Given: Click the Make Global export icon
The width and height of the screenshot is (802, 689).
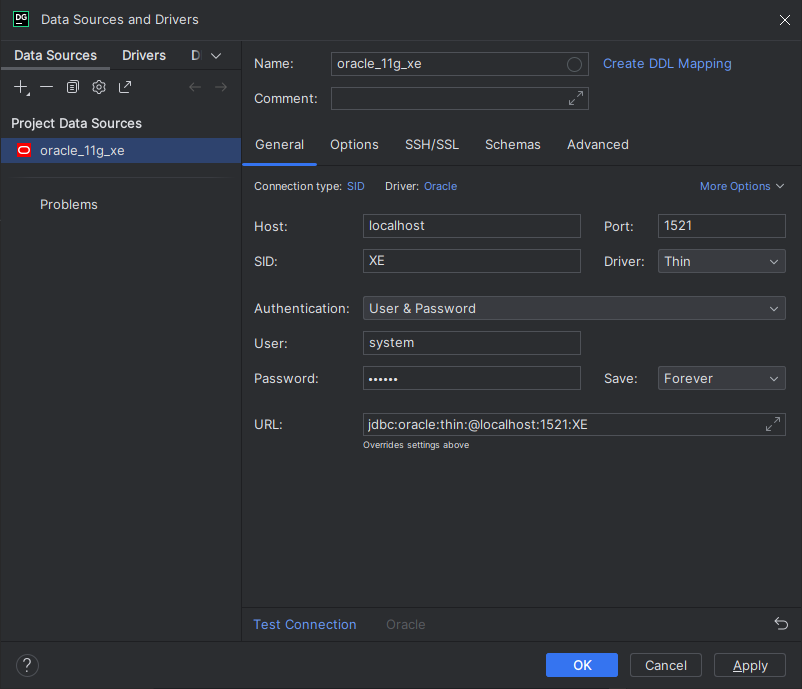Looking at the screenshot, I should [125, 87].
